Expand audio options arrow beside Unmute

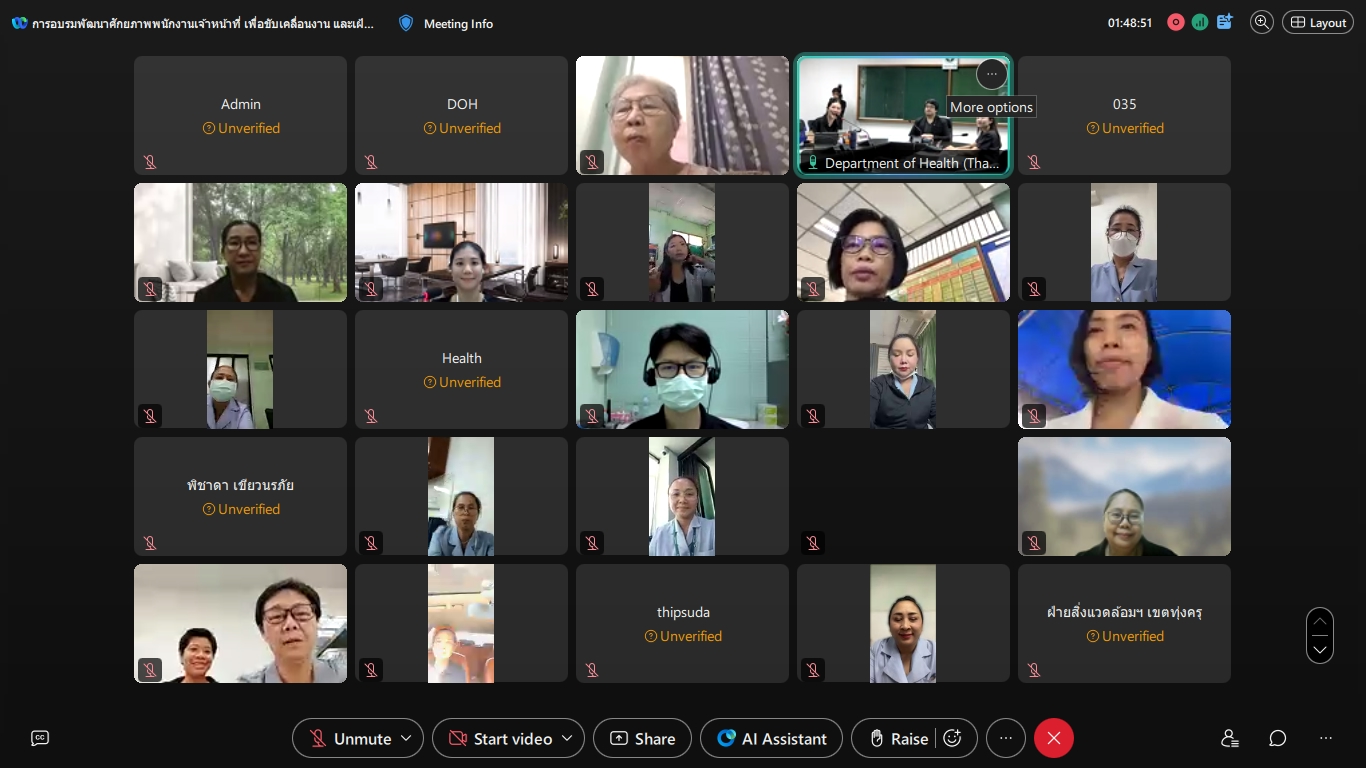coord(406,738)
